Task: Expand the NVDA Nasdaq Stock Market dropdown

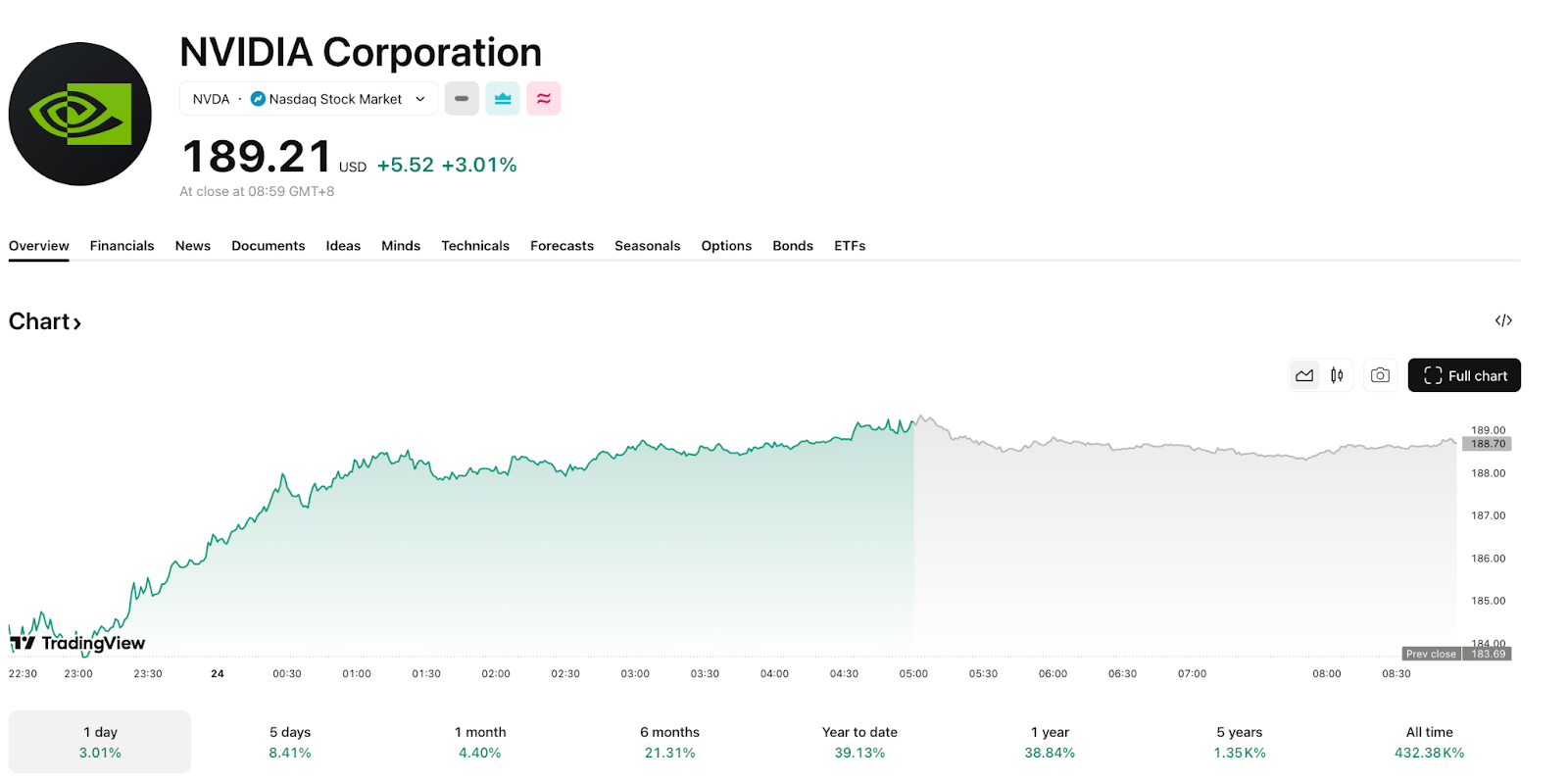Action: coord(419,99)
